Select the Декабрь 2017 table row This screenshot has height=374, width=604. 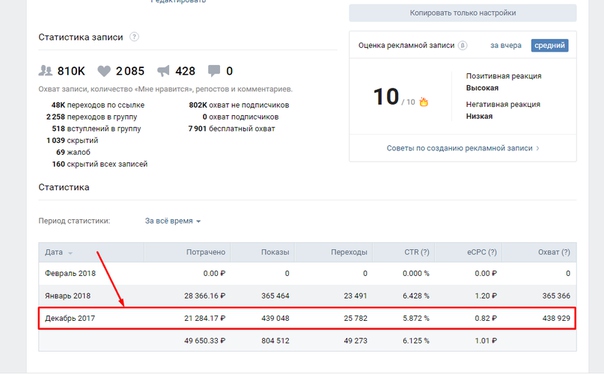(x=307, y=318)
